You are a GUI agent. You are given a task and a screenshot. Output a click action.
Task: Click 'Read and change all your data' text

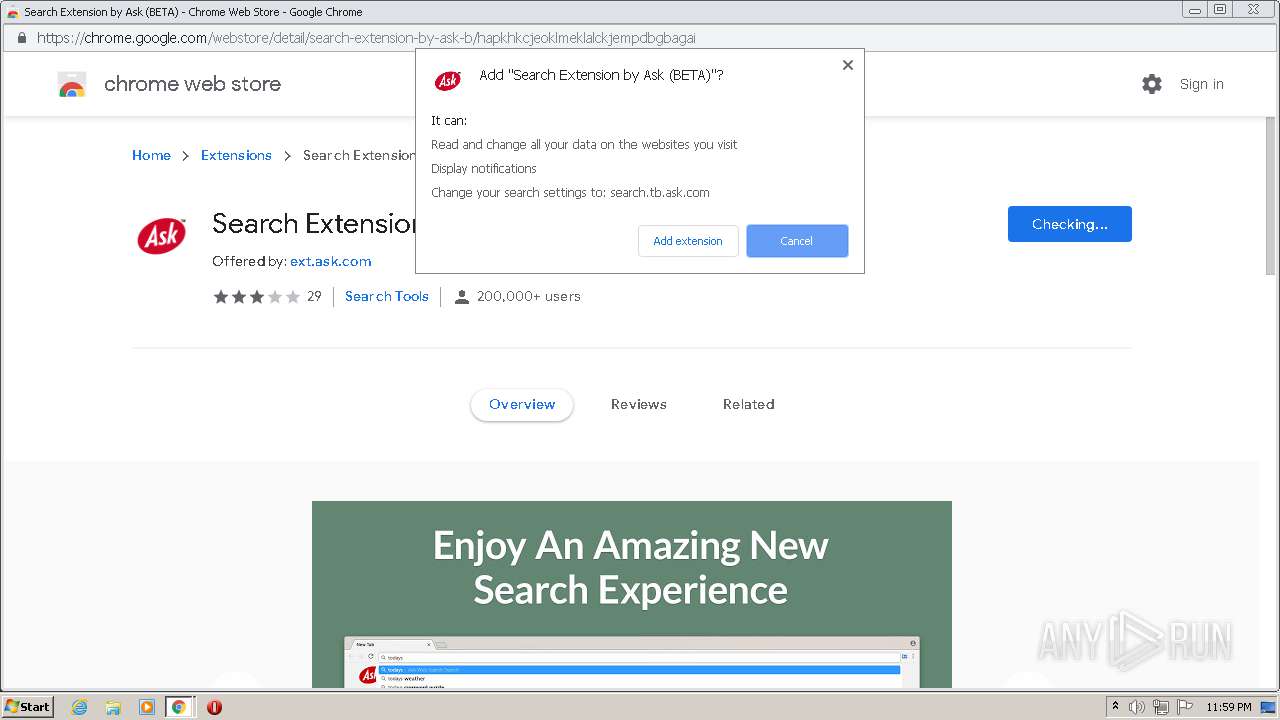click(584, 144)
